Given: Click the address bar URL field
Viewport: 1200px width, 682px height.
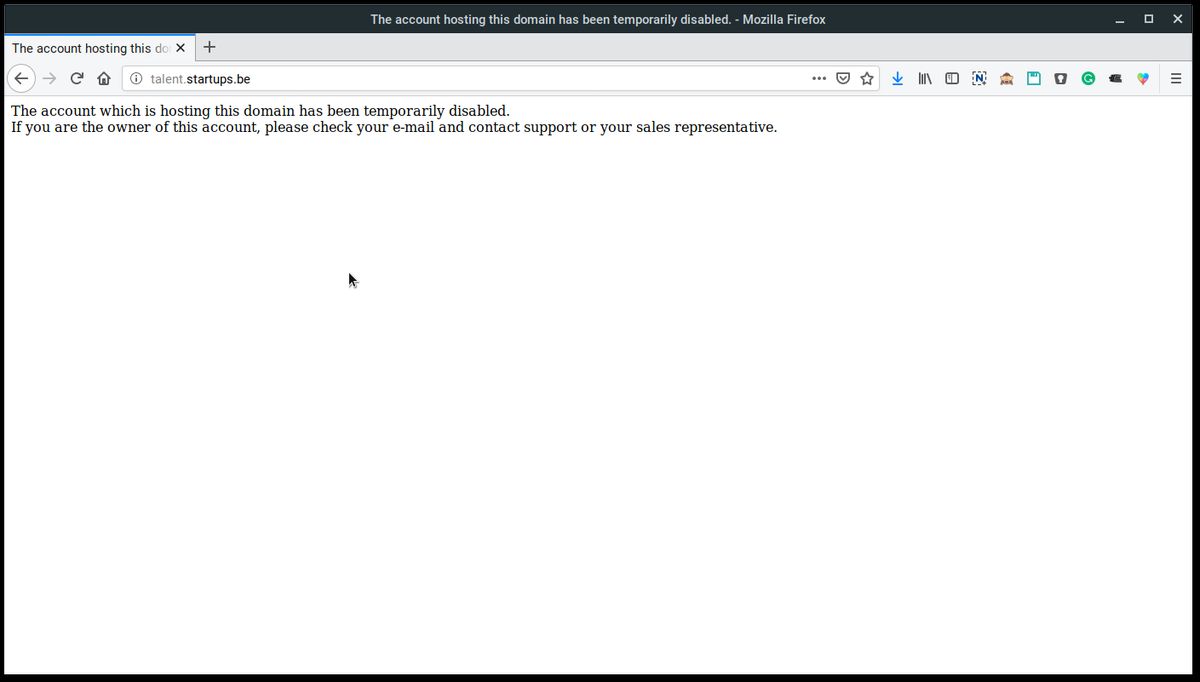Looking at the screenshot, I should (470, 78).
